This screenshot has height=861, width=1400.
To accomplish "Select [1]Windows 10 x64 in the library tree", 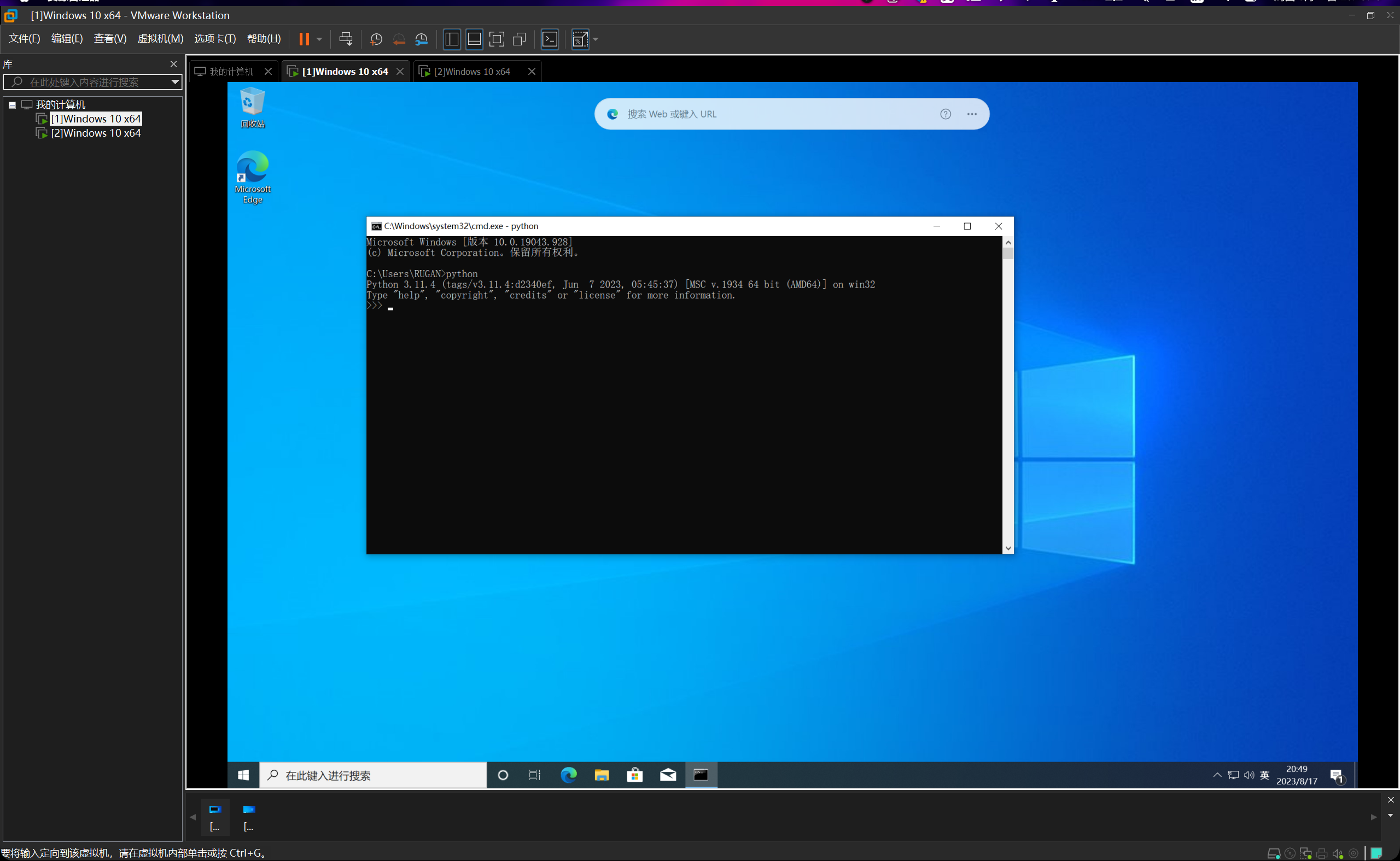I will coord(96,119).
